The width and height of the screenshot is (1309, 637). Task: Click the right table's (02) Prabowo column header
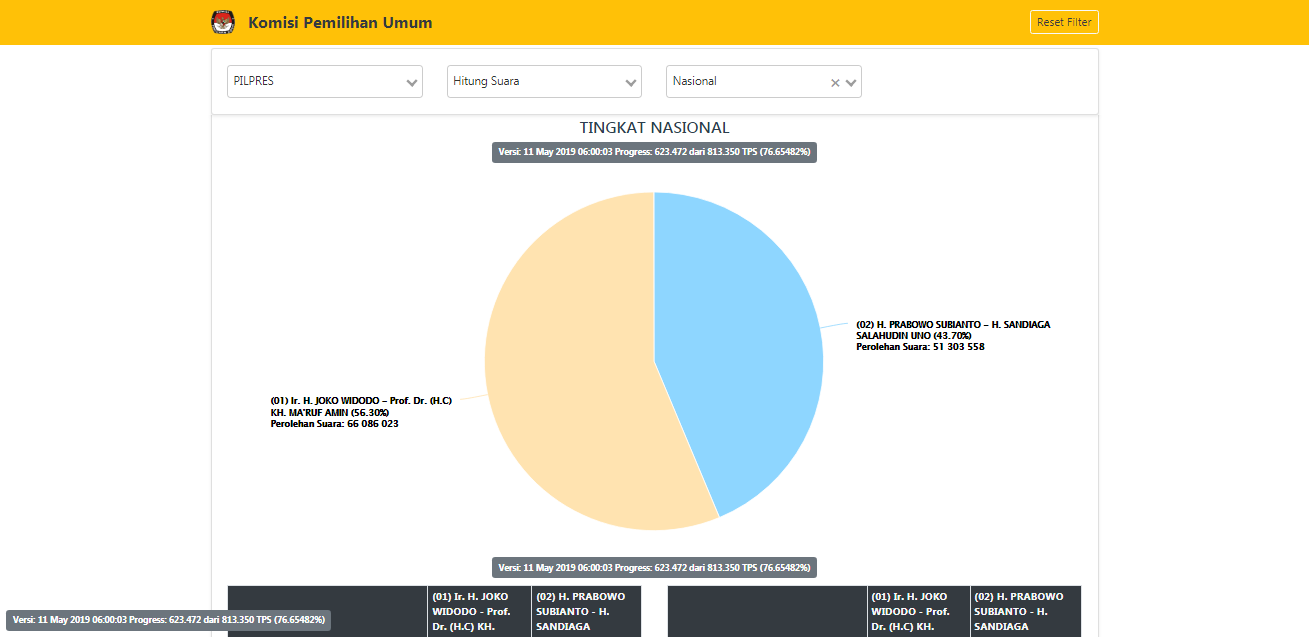tap(1026, 611)
